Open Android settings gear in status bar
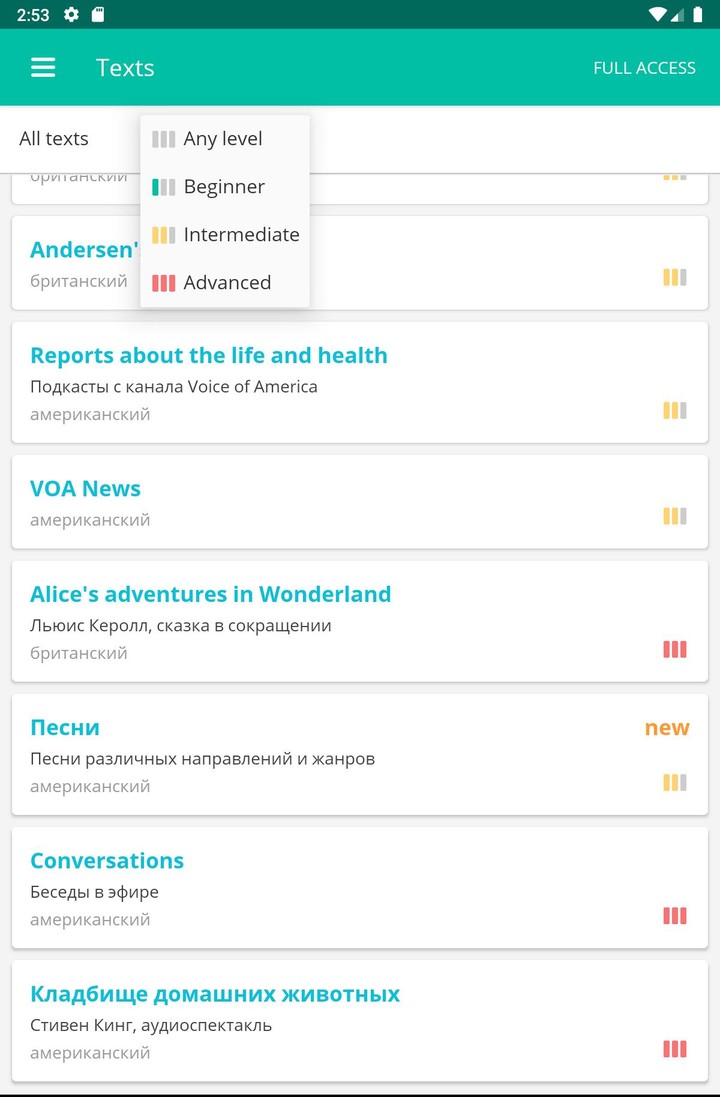Screen dimensions: 720x1097 point(71,14)
